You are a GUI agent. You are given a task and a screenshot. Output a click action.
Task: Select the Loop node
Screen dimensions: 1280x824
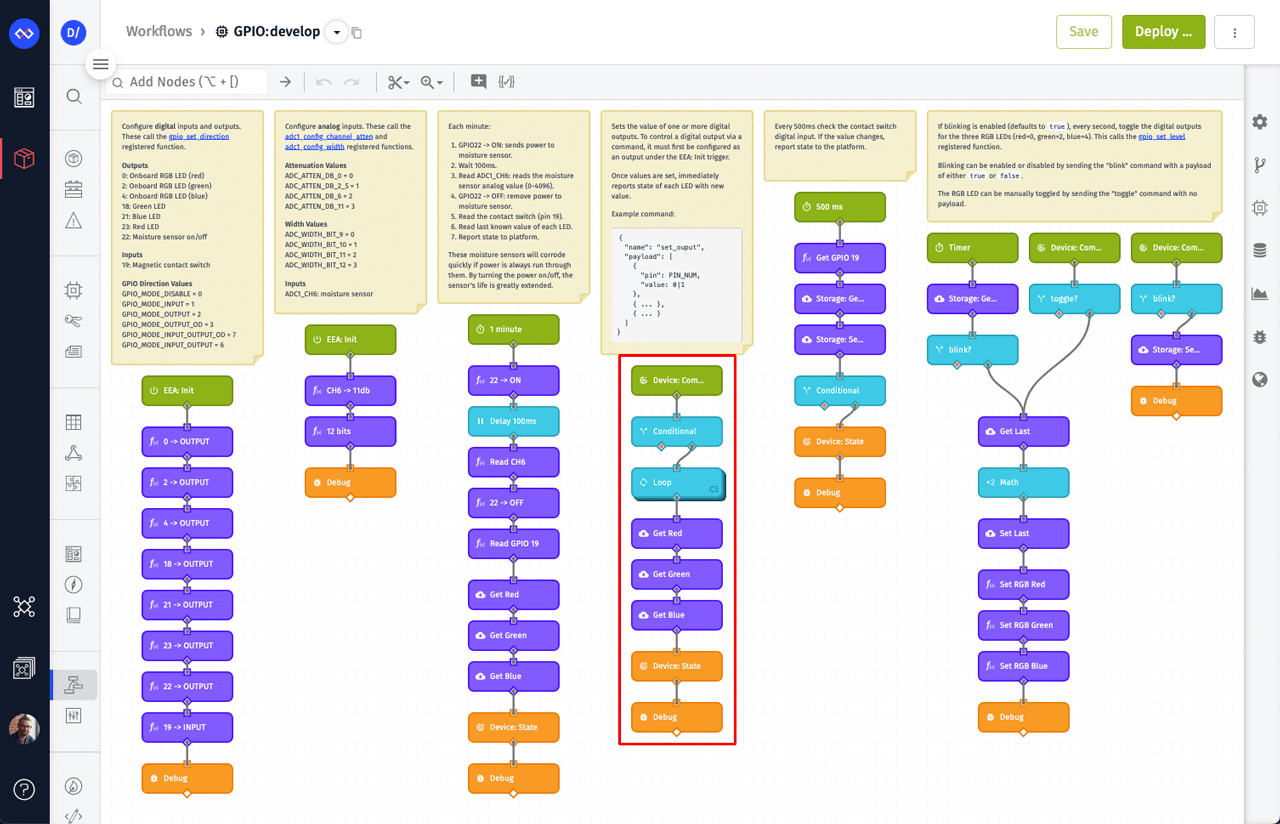(x=677, y=482)
